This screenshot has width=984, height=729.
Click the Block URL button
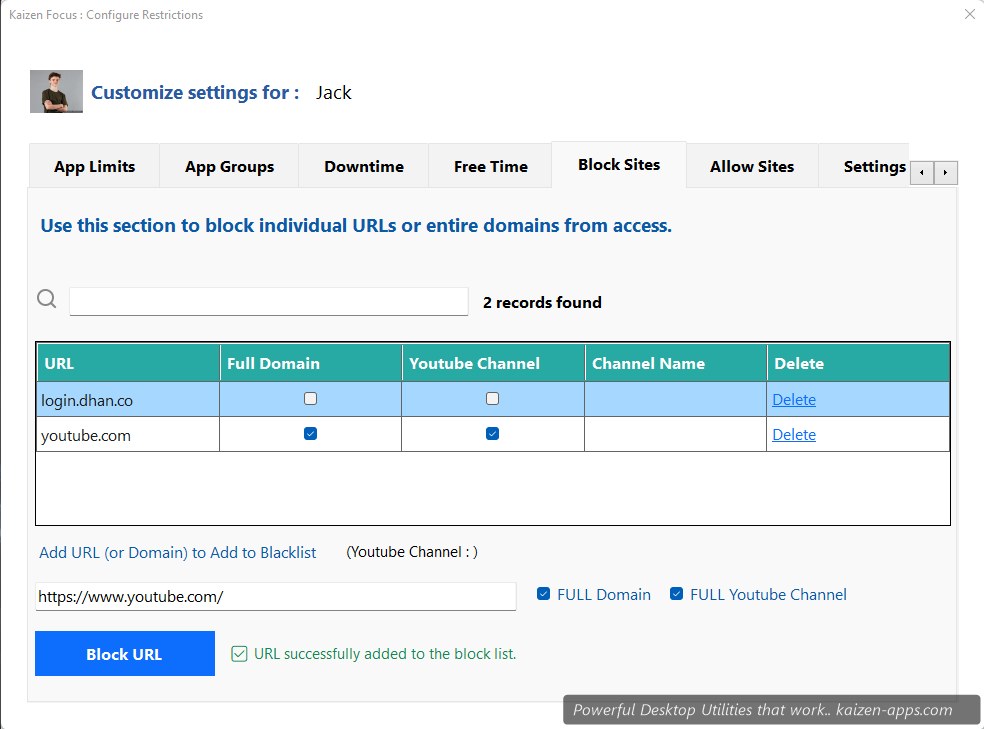pos(124,653)
